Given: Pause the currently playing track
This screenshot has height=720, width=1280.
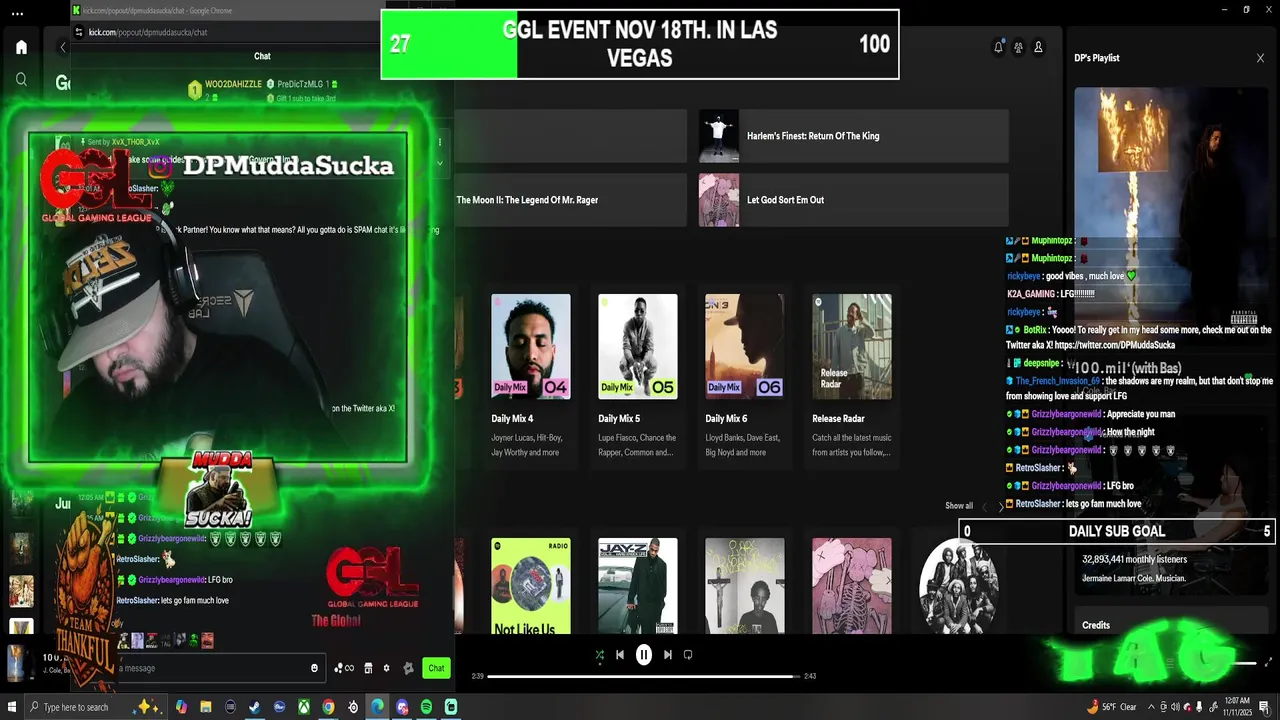Looking at the screenshot, I should (x=643, y=655).
